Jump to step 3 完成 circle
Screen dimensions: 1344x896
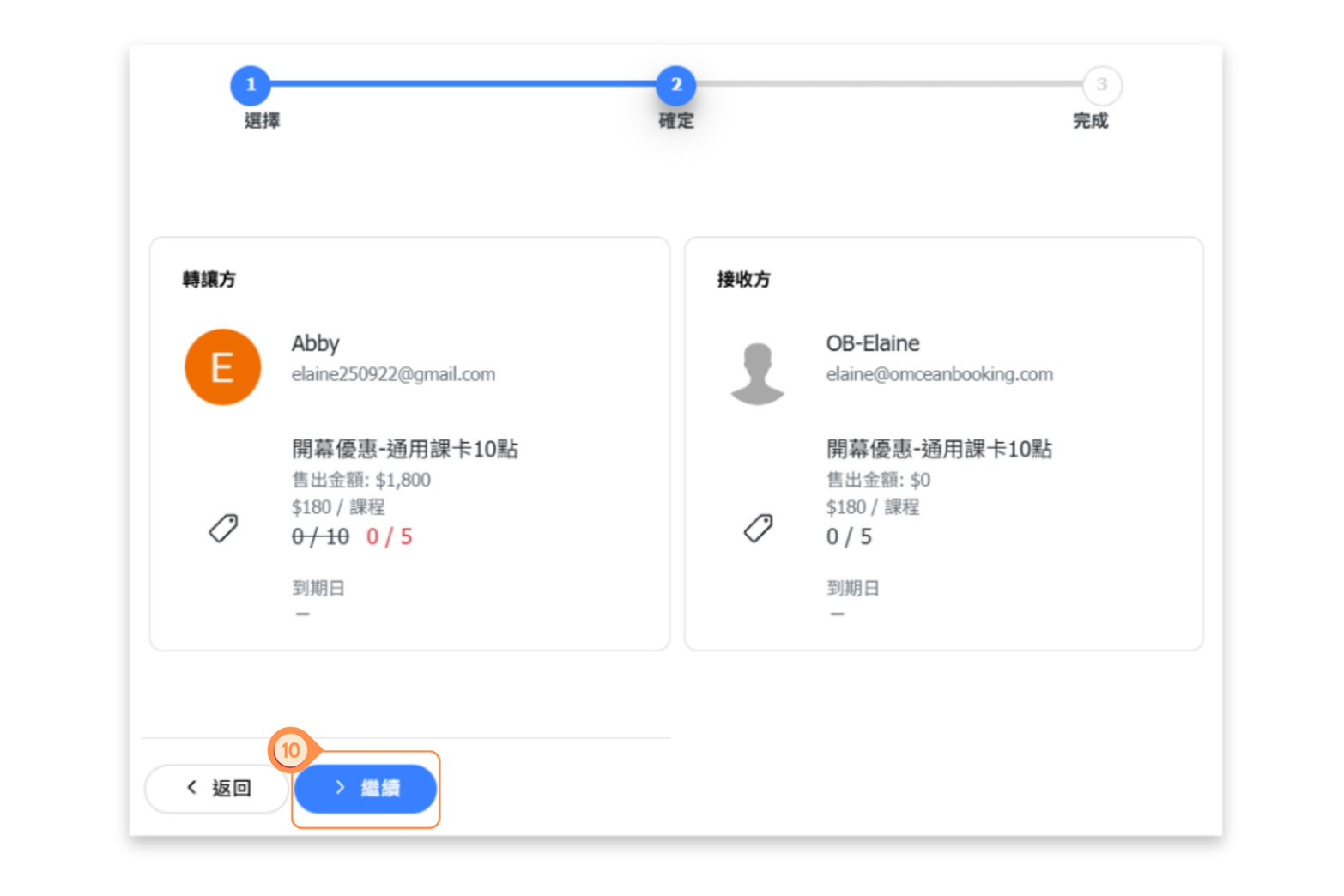1101,85
